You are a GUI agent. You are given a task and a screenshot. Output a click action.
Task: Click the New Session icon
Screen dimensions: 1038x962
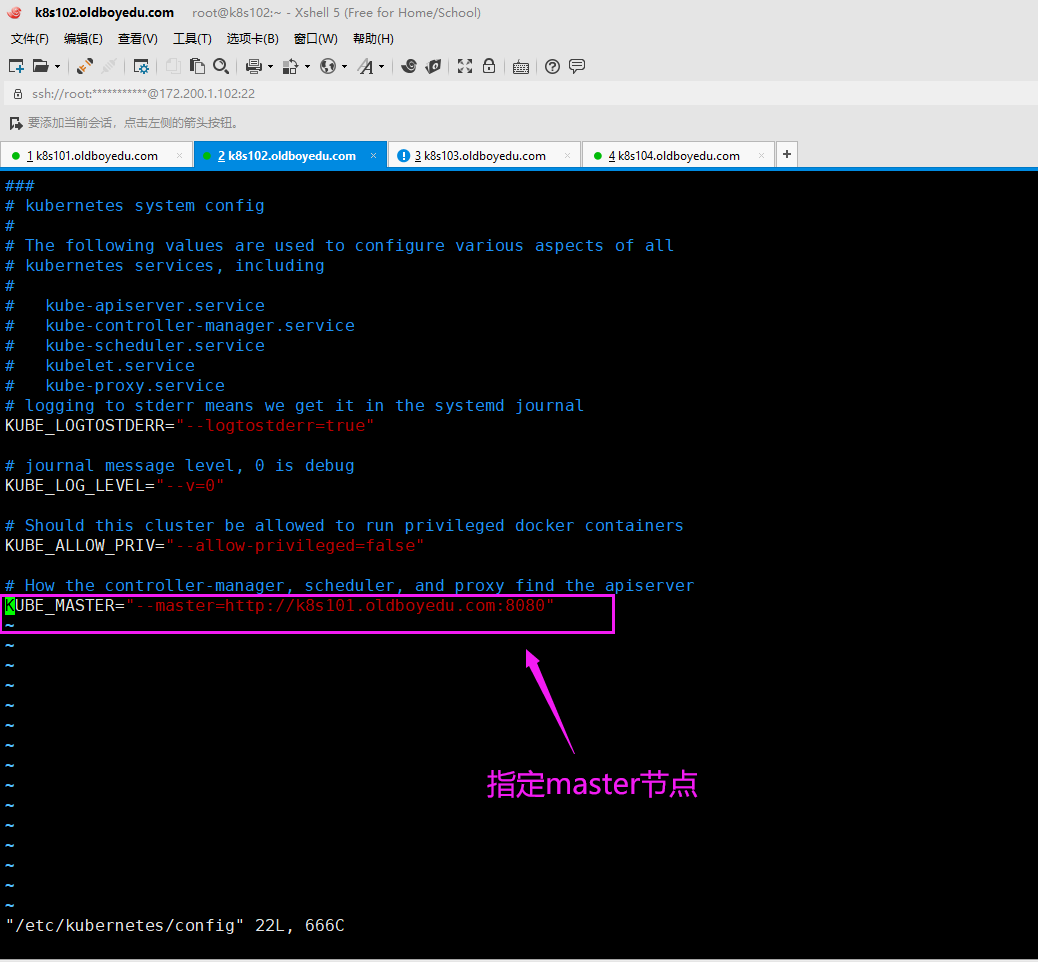(x=16, y=66)
